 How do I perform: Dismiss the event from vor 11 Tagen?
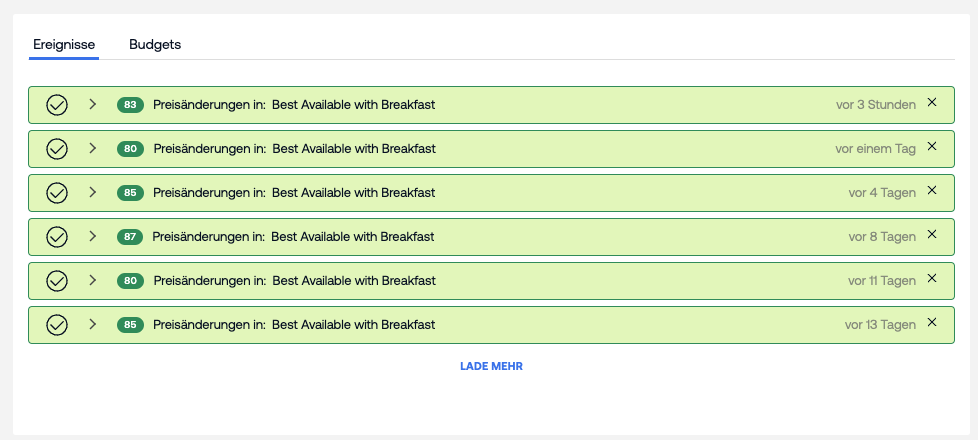click(x=932, y=279)
